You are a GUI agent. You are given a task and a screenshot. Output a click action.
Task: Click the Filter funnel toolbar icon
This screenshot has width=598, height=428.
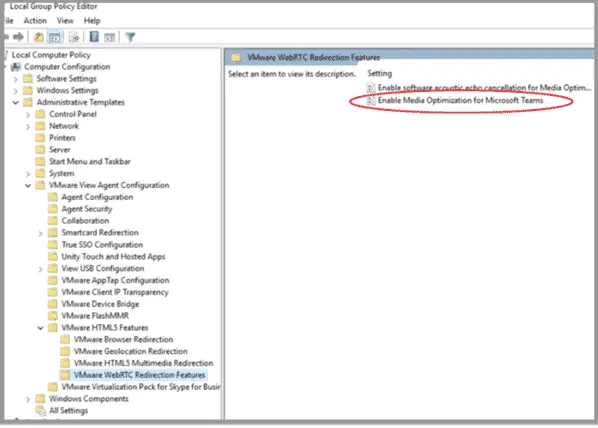[x=130, y=37]
